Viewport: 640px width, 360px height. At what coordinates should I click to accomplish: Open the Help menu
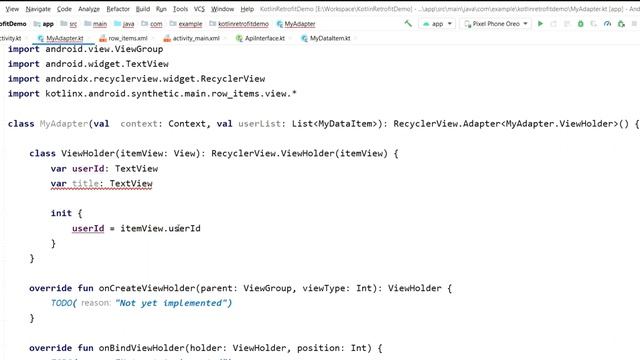[x=247, y=9]
